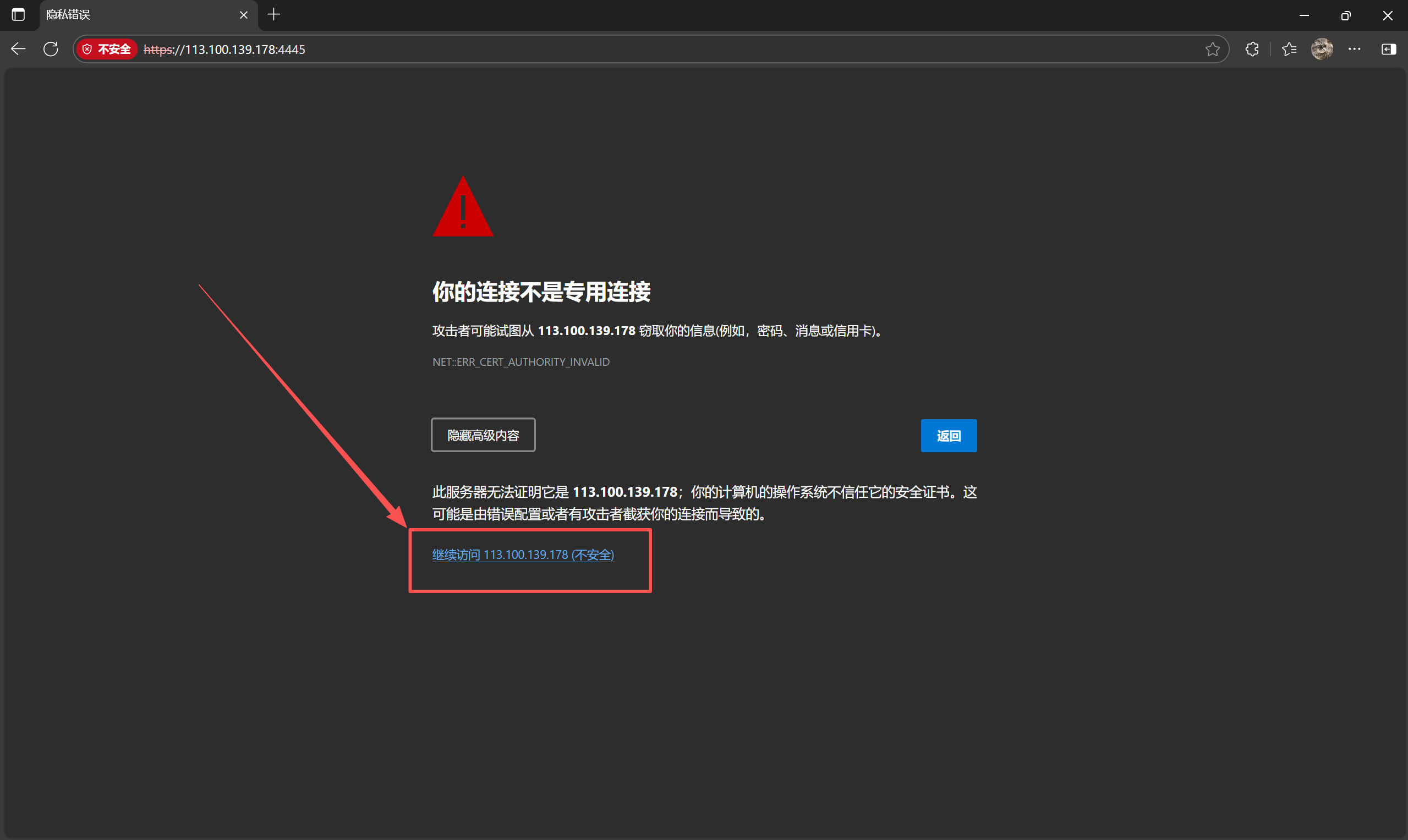Open a new tab with plus button
1408x840 pixels.
(274, 15)
